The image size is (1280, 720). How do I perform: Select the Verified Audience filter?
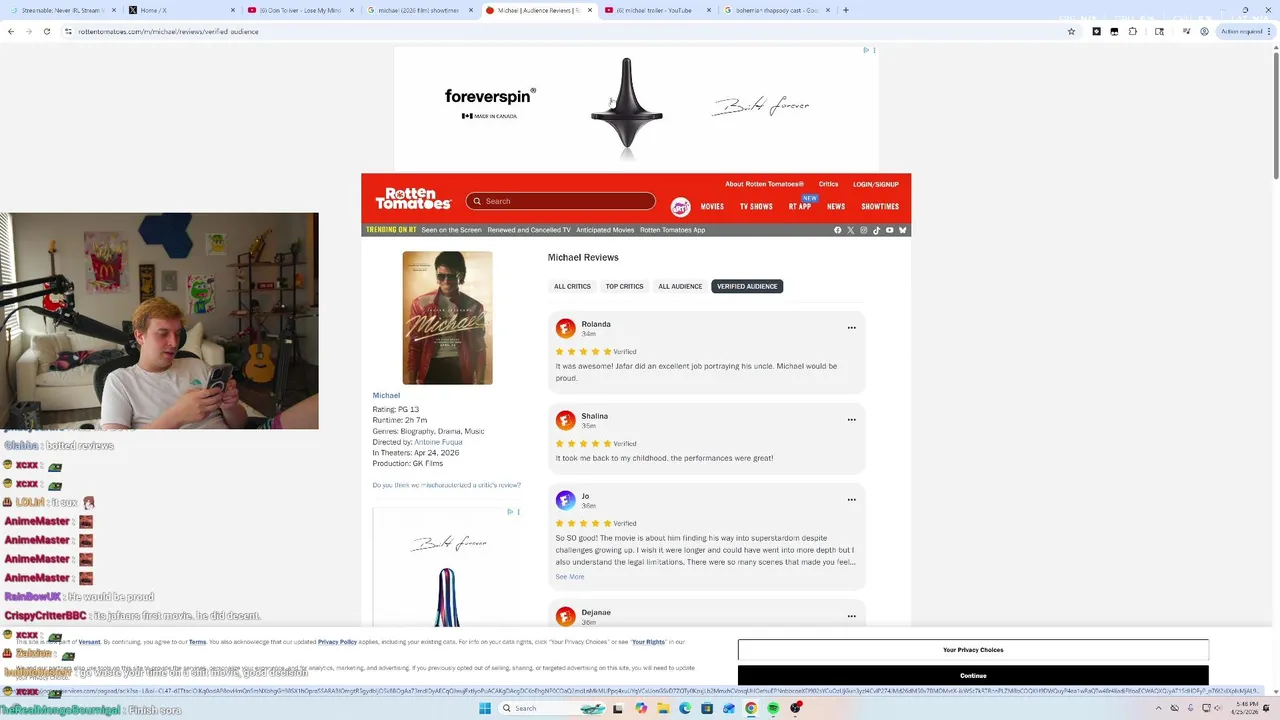tap(747, 286)
